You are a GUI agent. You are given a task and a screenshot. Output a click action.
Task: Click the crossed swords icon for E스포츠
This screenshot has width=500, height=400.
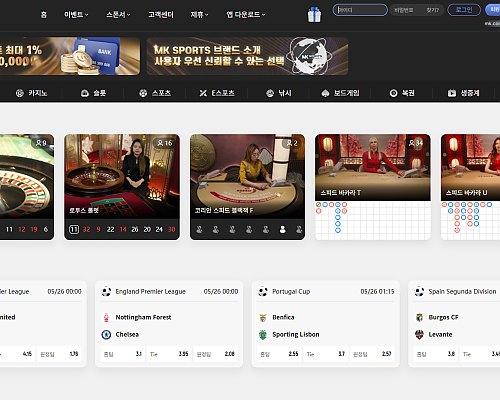tap(203, 93)
